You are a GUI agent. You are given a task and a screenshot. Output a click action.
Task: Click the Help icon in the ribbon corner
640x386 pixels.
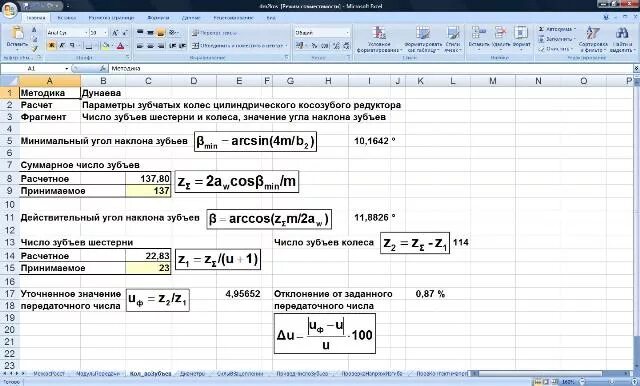pyautogui.click(x=606, y=18)
